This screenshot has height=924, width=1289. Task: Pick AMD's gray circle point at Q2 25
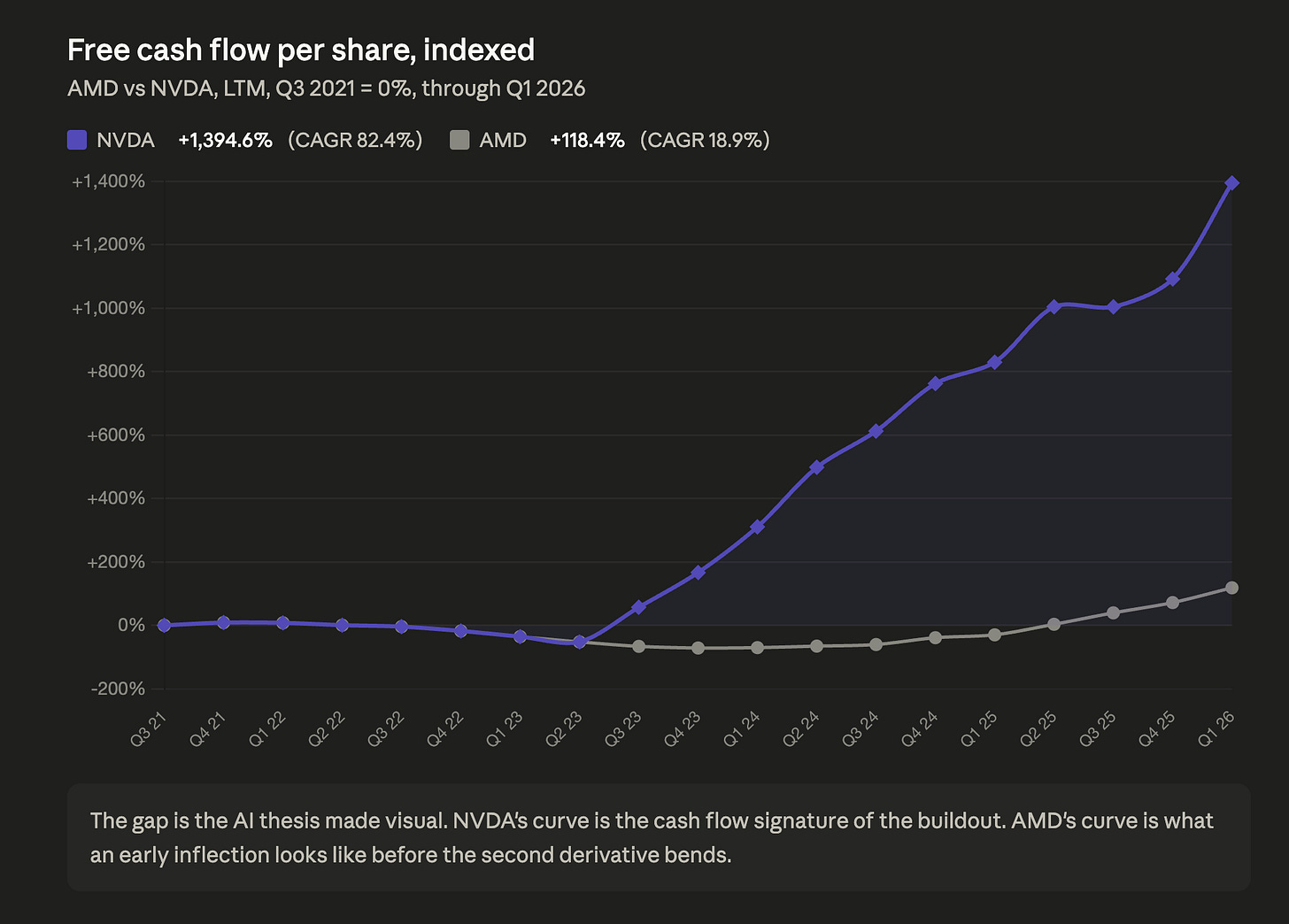(1054, 624)
